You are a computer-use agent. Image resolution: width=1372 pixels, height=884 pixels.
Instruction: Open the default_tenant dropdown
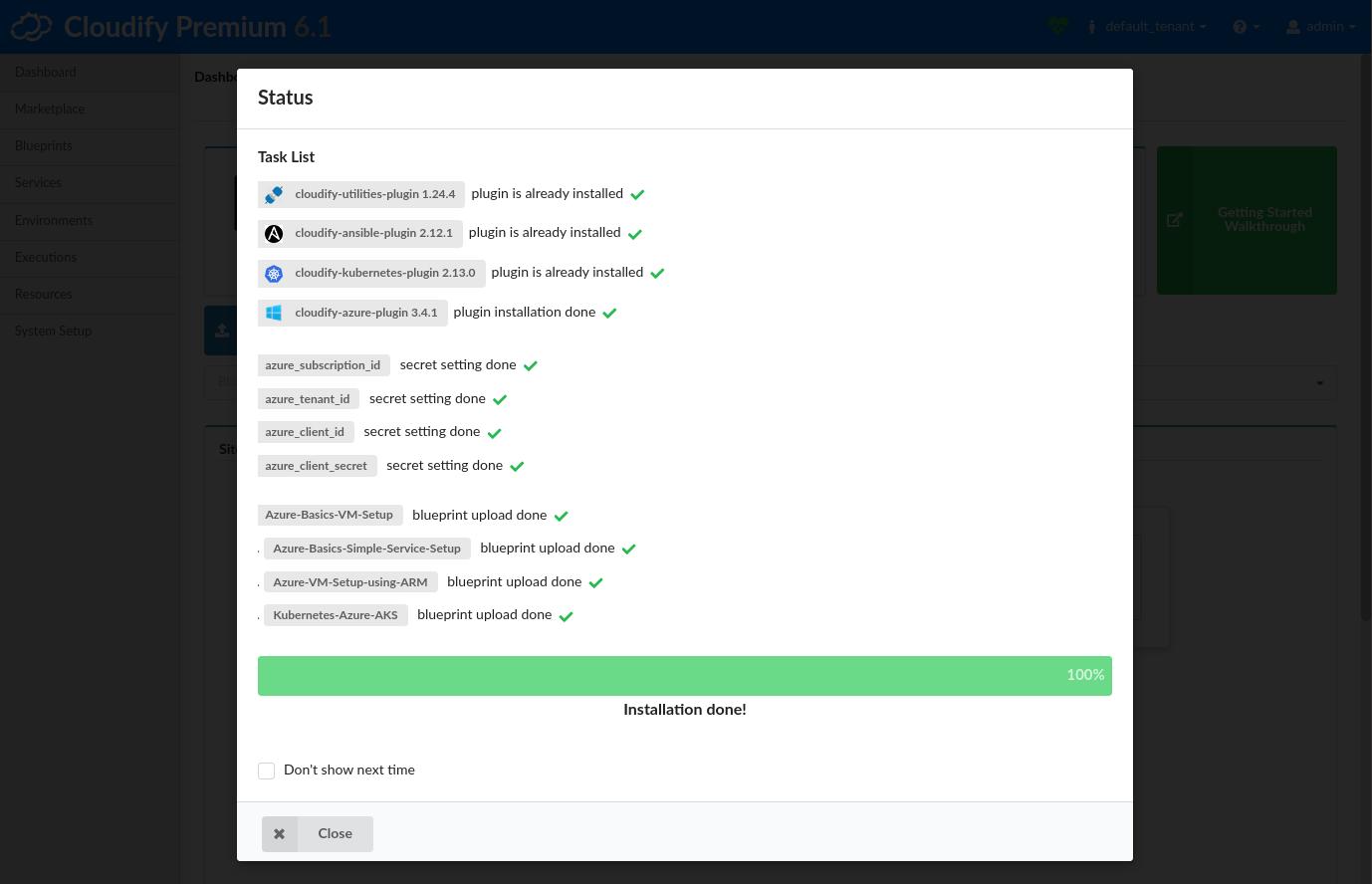click(1149, 26)
